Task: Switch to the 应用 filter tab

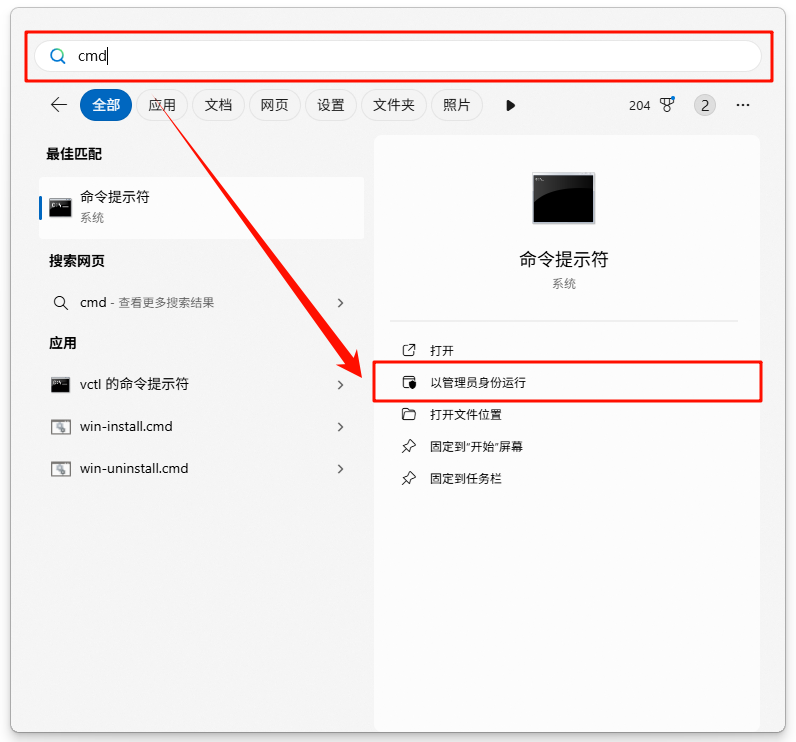Action: coord(162,105)
